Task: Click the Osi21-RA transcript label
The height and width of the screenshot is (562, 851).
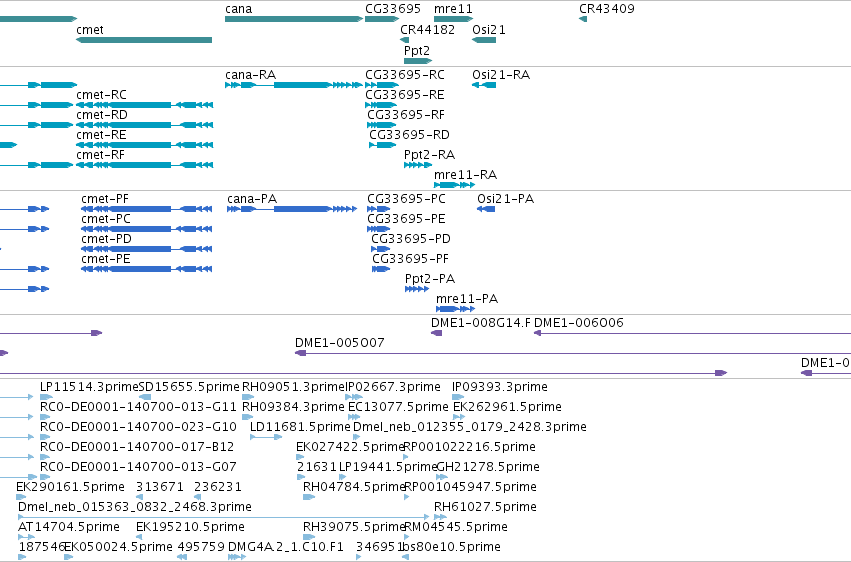Action: point(501,75)
